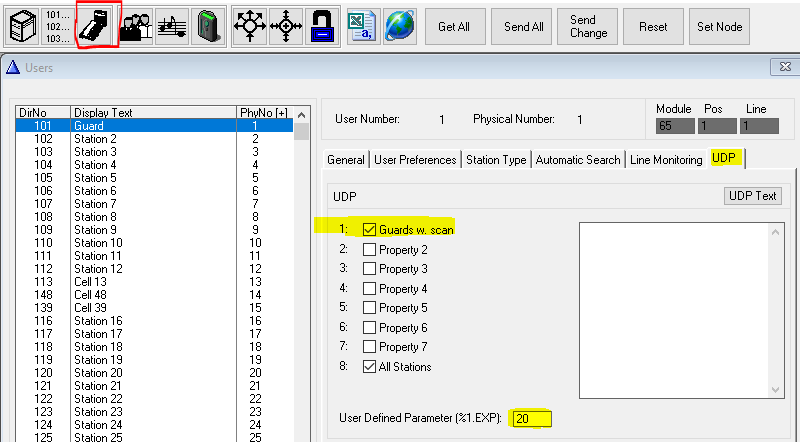Sort by the Display Text column header
Viewport: 800px width, 442px height.
[153, 112]
